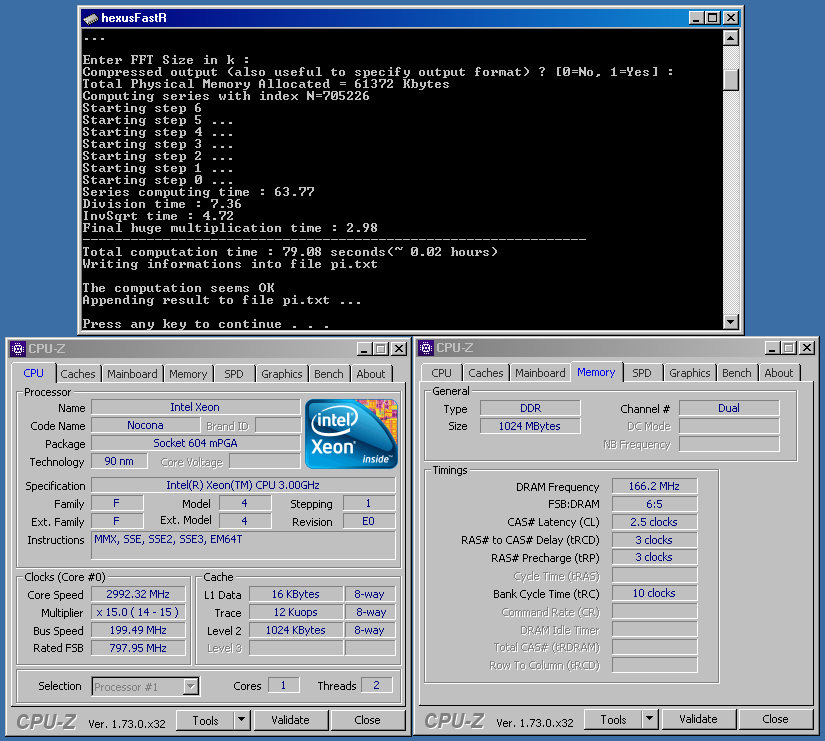Click Tools button in right CPU-Z
This screenshot has width=825, height=741.
[x=613, y=719]
